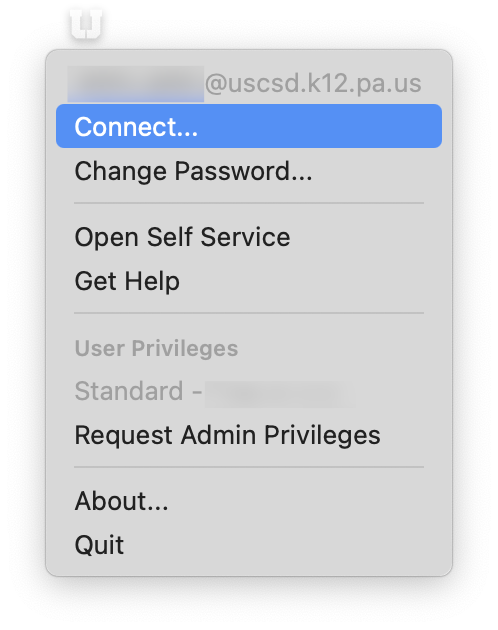Open Self Service from the menu

click(249, 237)
